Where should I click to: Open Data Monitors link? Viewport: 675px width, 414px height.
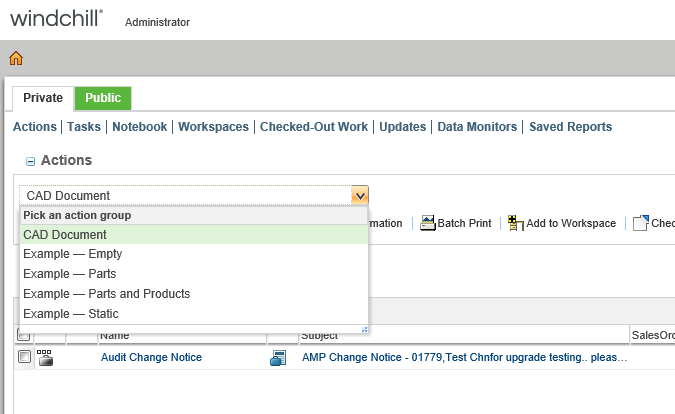[477, 127]
